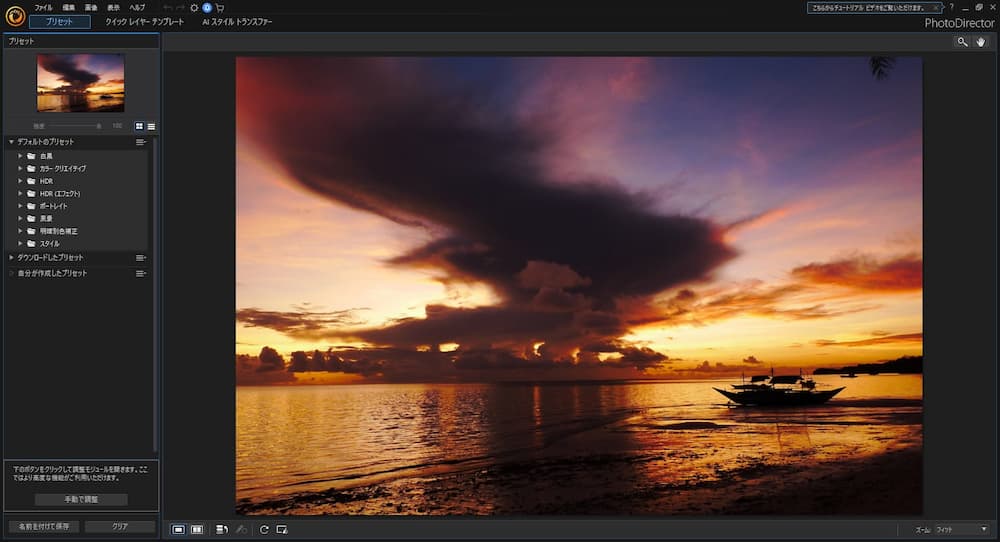Image resolution: width=1000 pixels, height=542 pixels.
Task: Click the redo arrow icon
Action: tap(180, 8)
